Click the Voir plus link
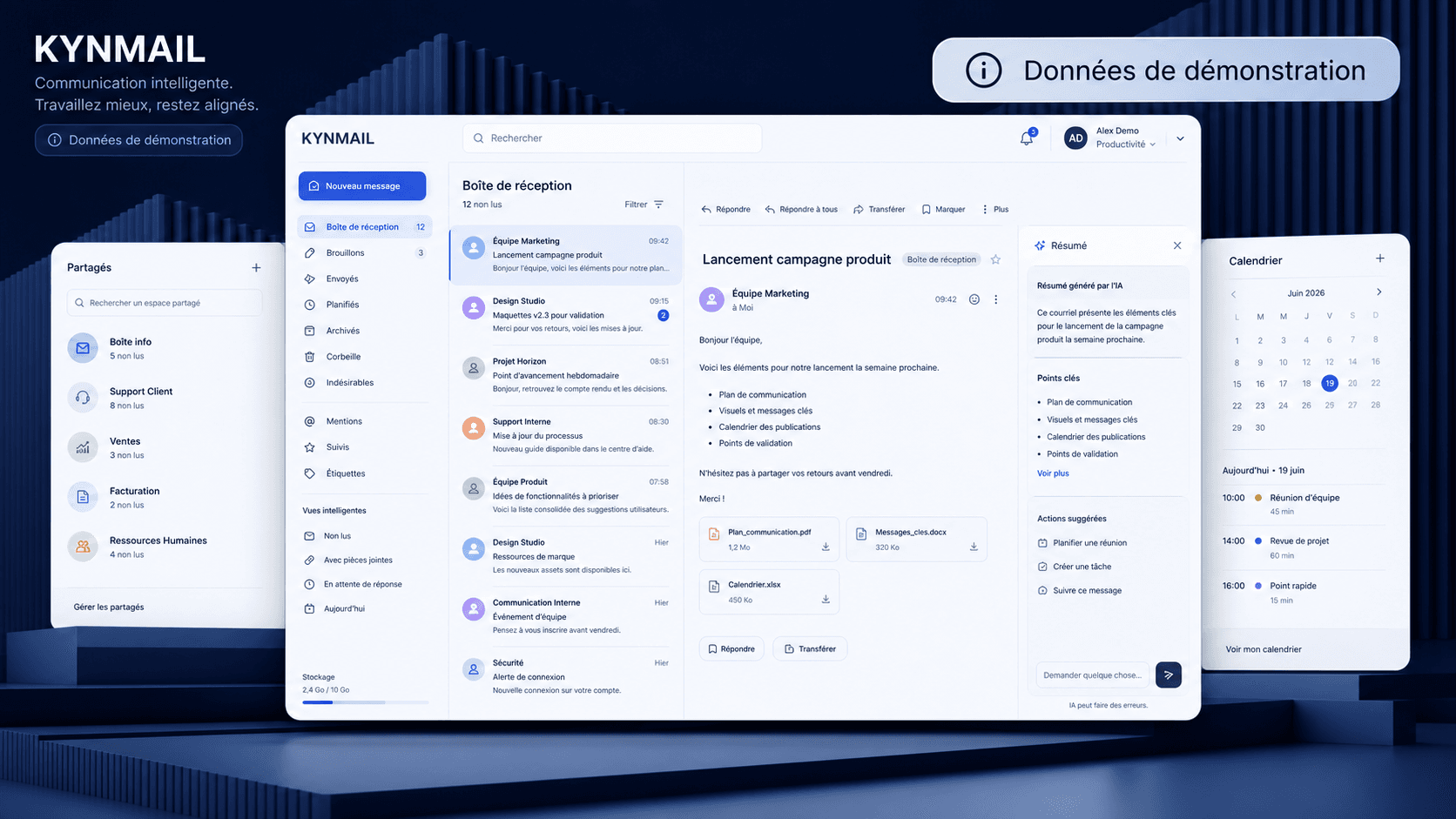Screen dimensions: 1456x819 [1053, 473]
